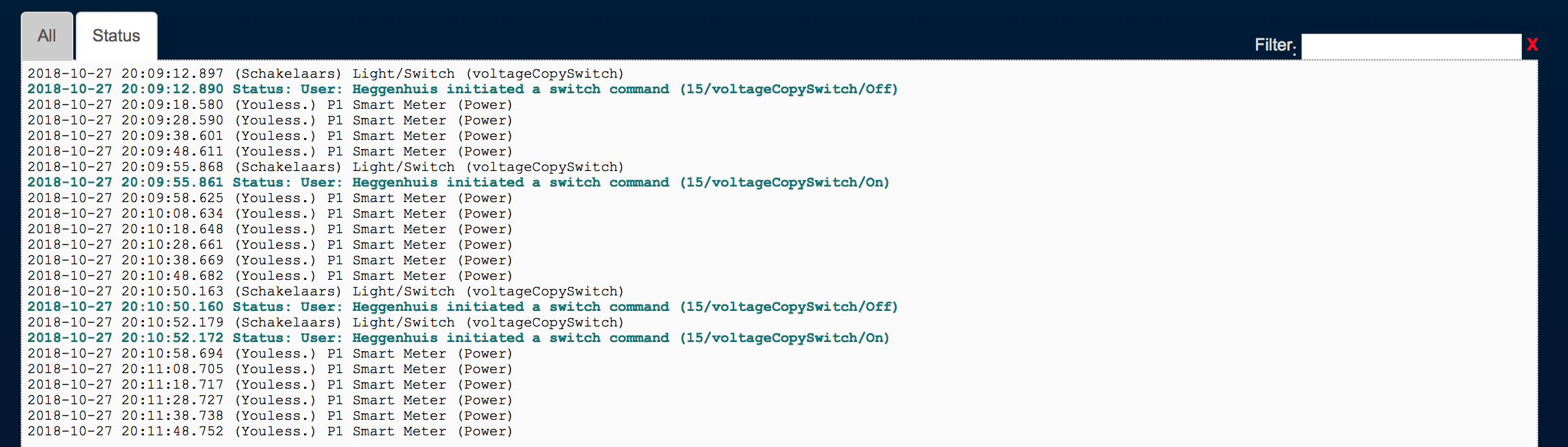This screenshot has width=1568, height=447.
Task: Select the Status log tab
Action: [x=117, y=36]
